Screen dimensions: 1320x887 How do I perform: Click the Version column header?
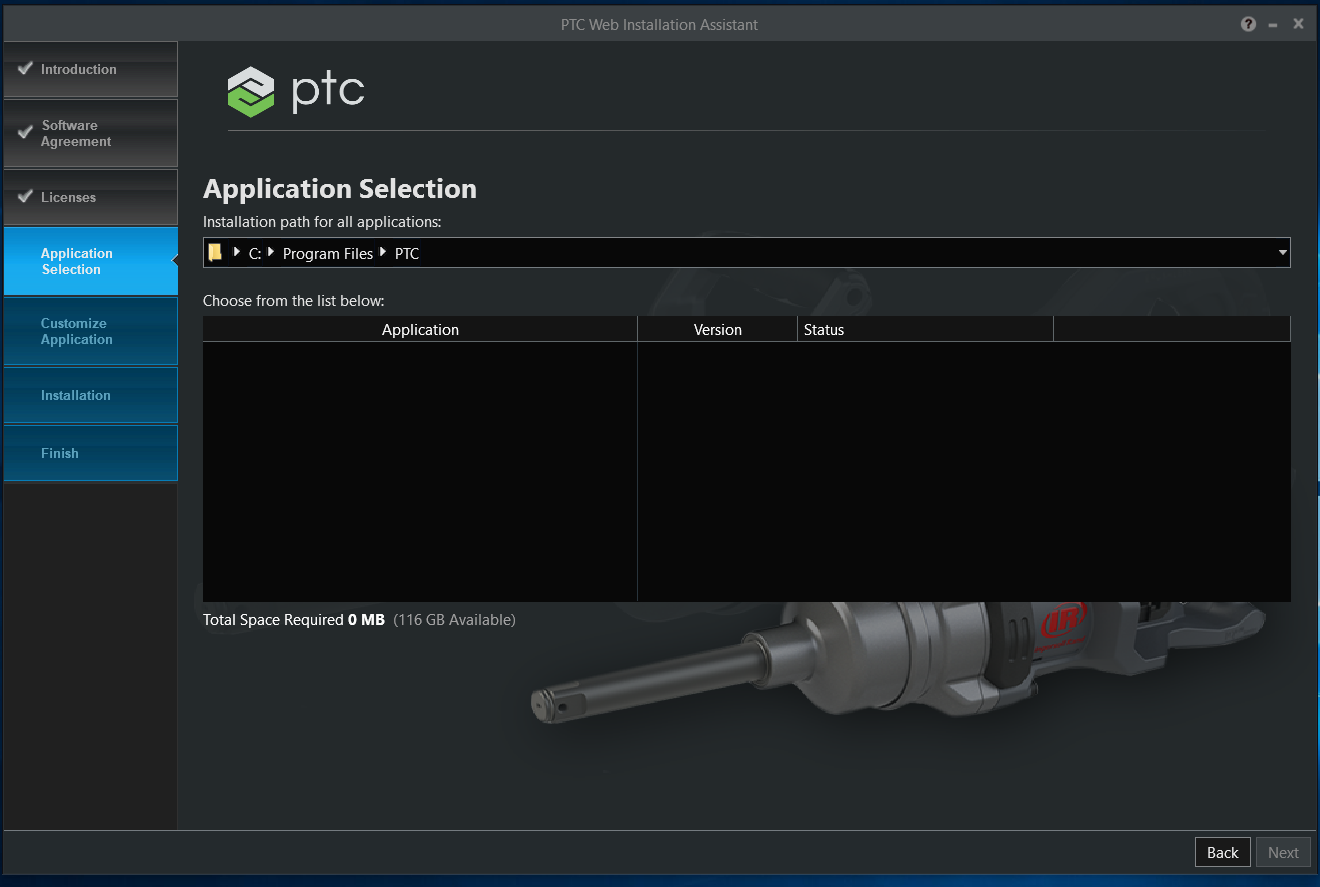pos(717,329)
